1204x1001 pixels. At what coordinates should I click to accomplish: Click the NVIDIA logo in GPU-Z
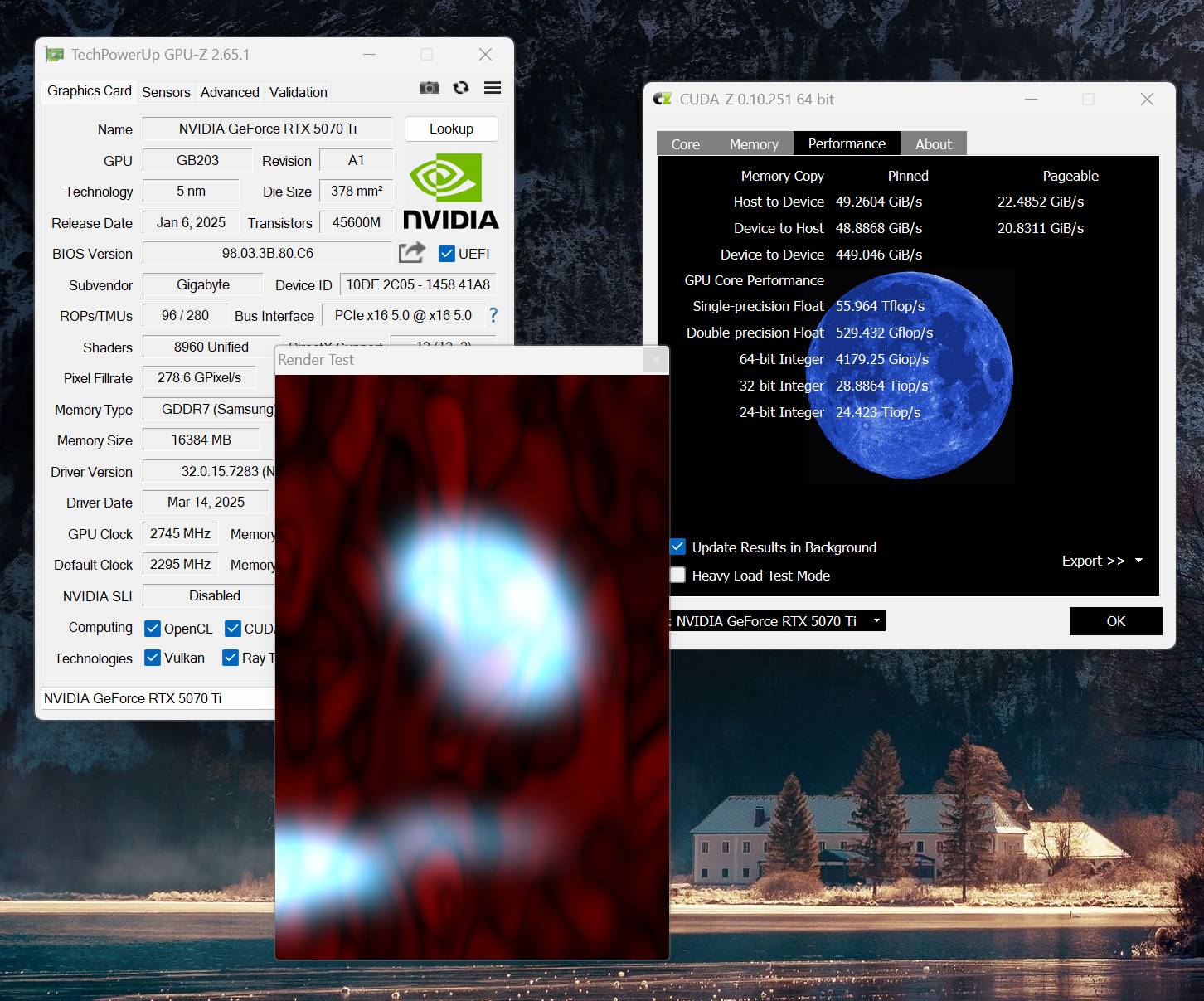[451, 192]
